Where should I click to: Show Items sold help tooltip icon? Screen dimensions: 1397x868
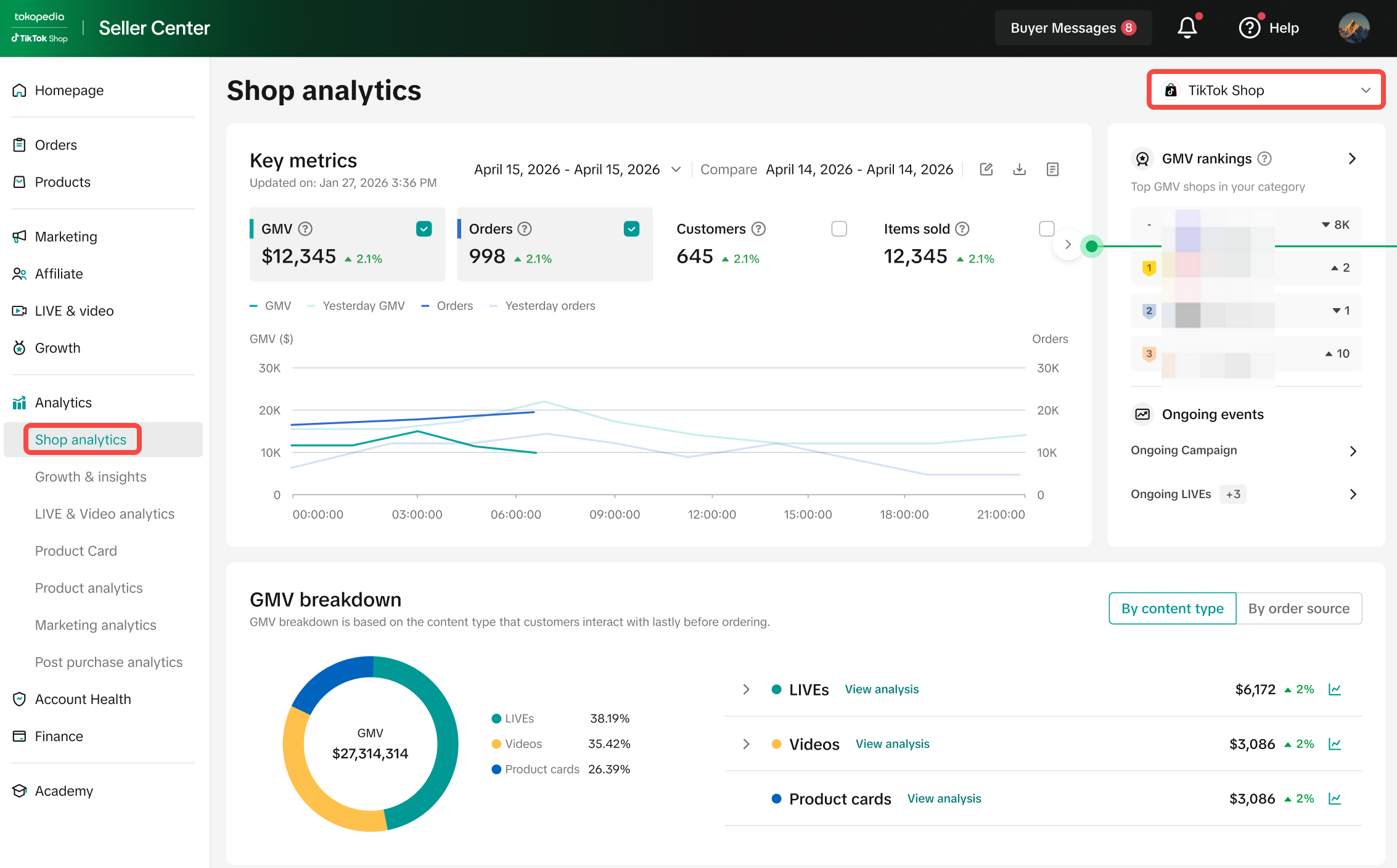point(962,229)
